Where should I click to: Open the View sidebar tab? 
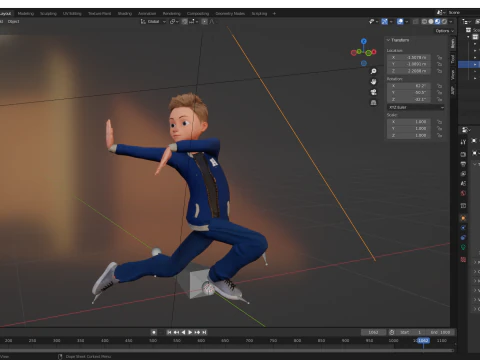click(x=453, y=75)
